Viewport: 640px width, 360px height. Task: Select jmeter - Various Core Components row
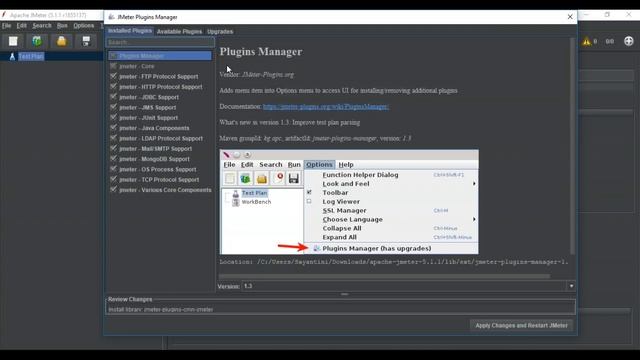click(160, 190)
